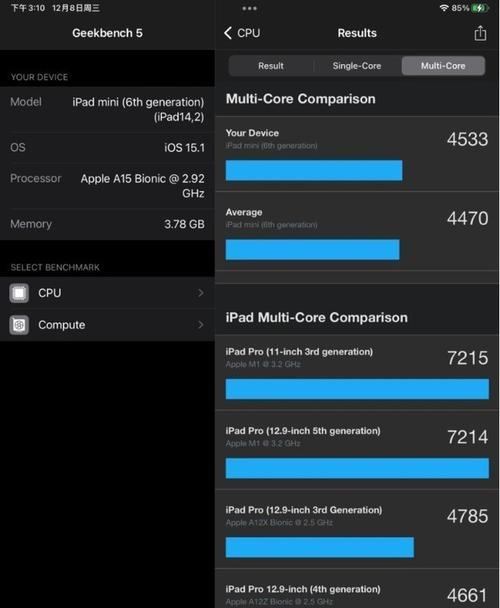
Task: Tap the share icon in Results header
Action: 480,33
